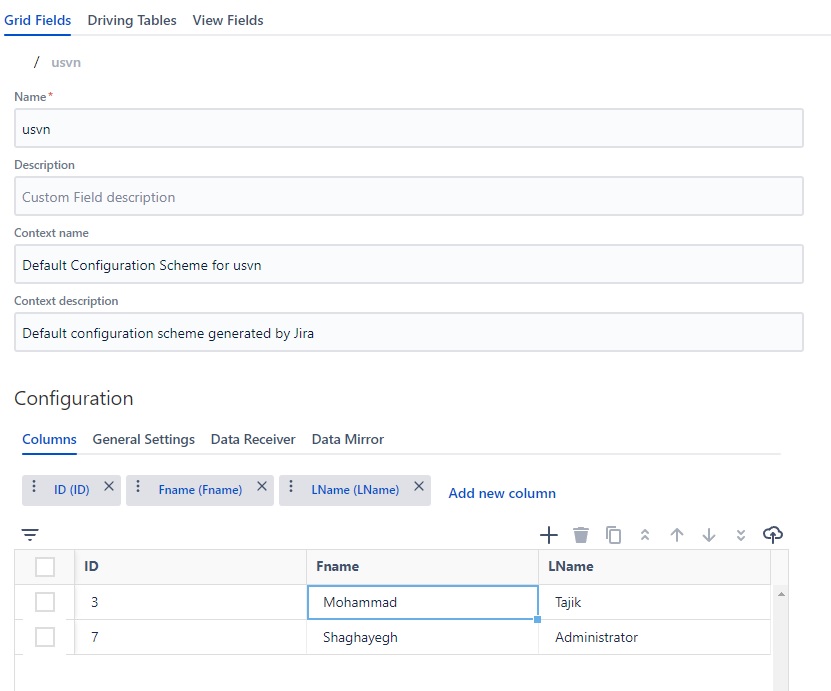Click inside the Description input field
Viewport: 831px width, 691px height.
[408, 196]
